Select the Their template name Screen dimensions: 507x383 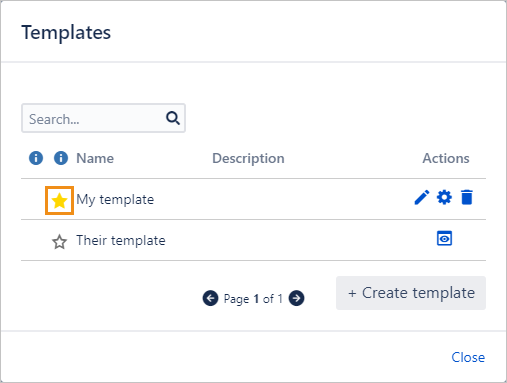121,240
